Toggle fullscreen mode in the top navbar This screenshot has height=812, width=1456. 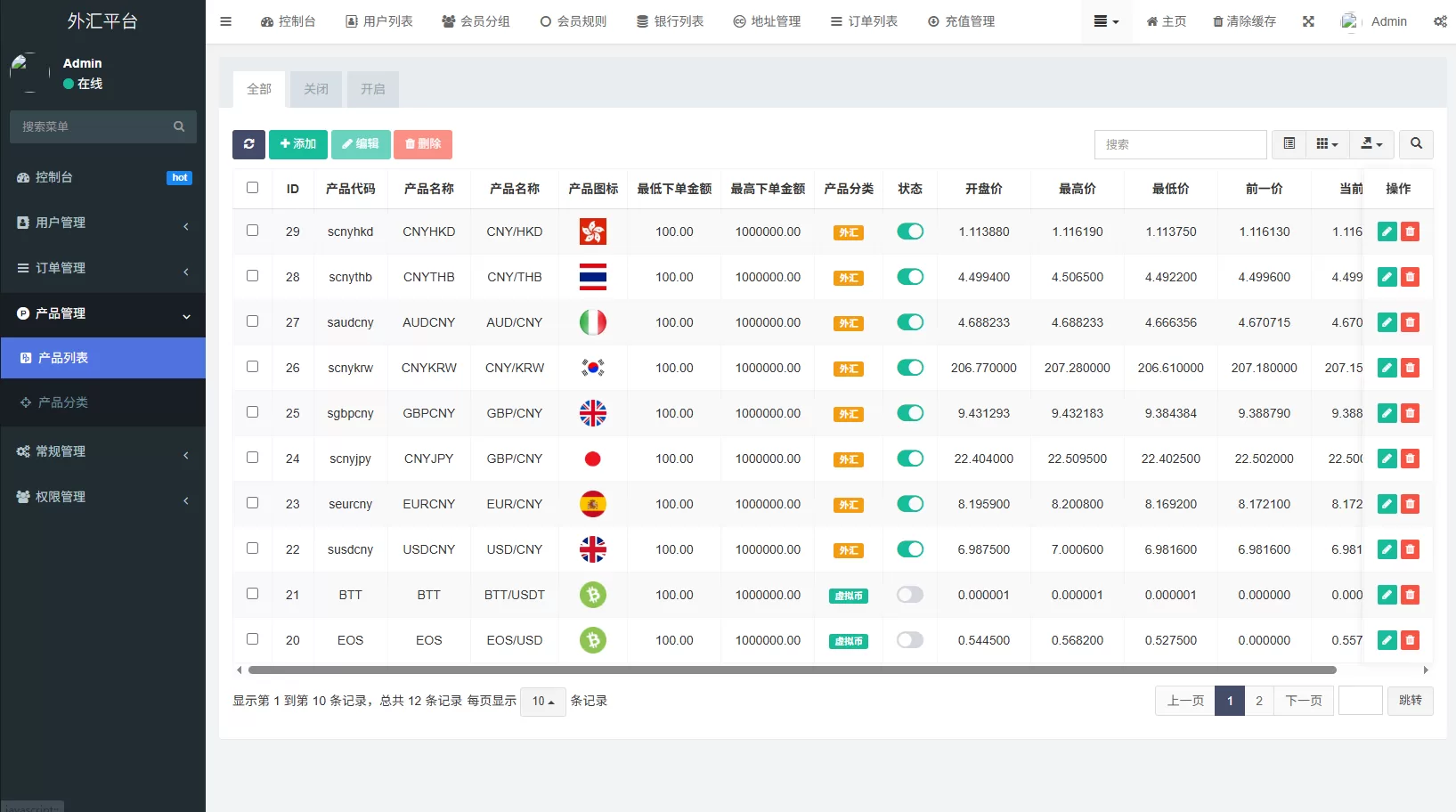click(1307, 20)
